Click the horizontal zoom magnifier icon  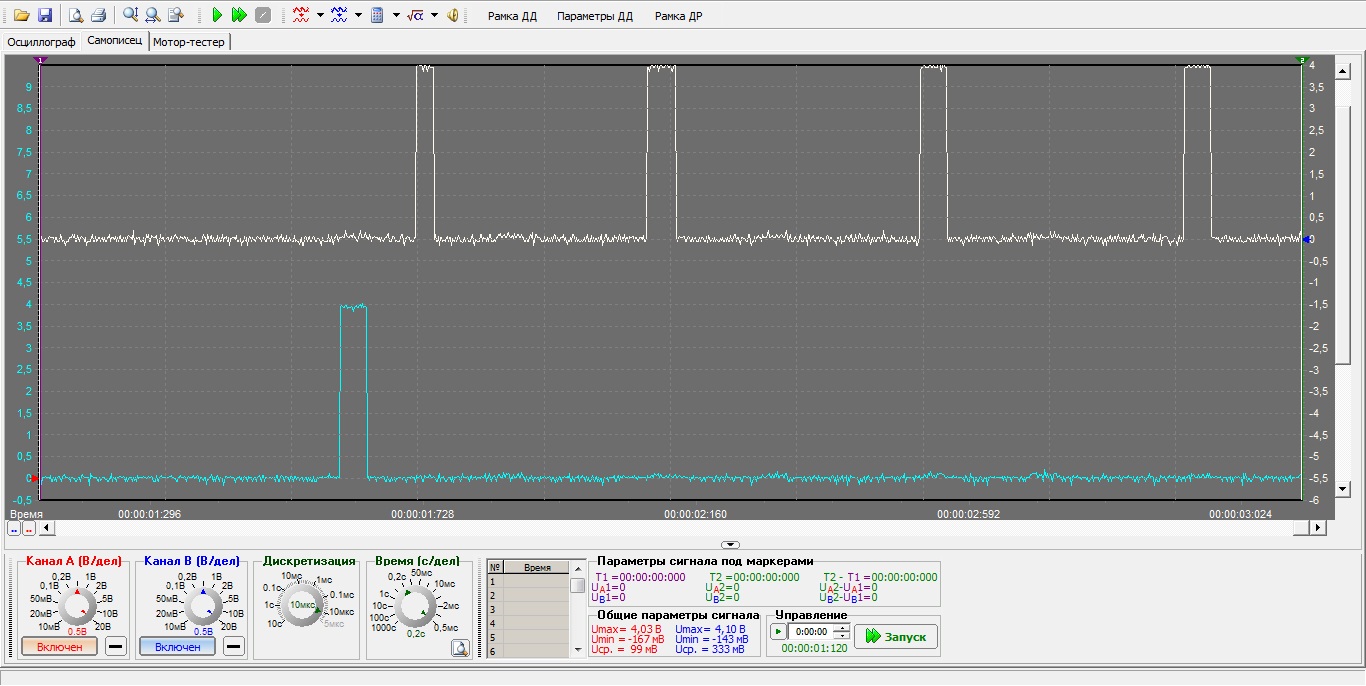[152, 15]
